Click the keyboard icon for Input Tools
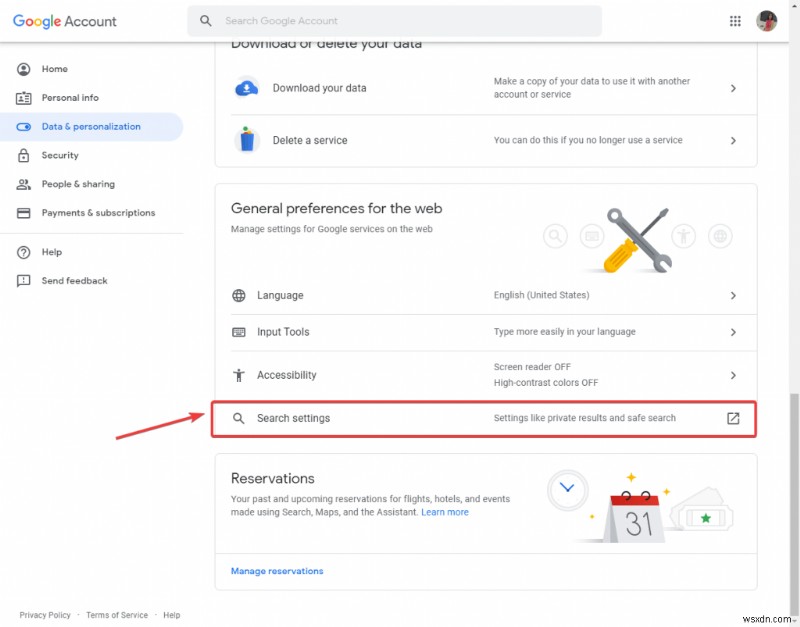 [x=239, y=331]
